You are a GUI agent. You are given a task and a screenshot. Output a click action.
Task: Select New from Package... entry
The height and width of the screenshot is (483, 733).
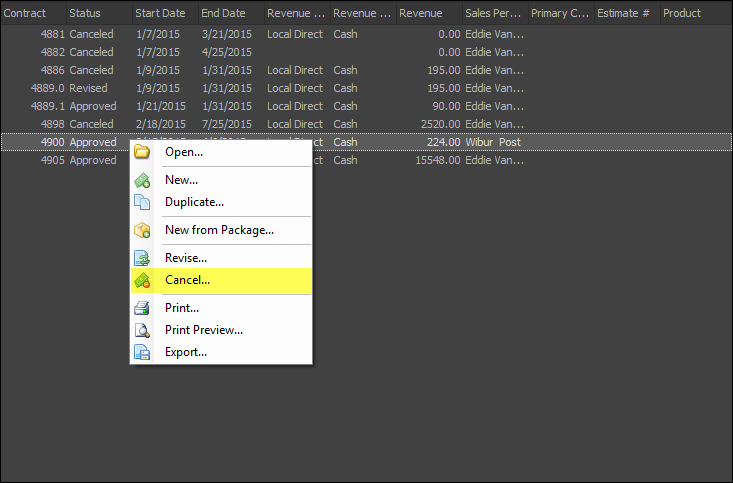coord(221,230)
